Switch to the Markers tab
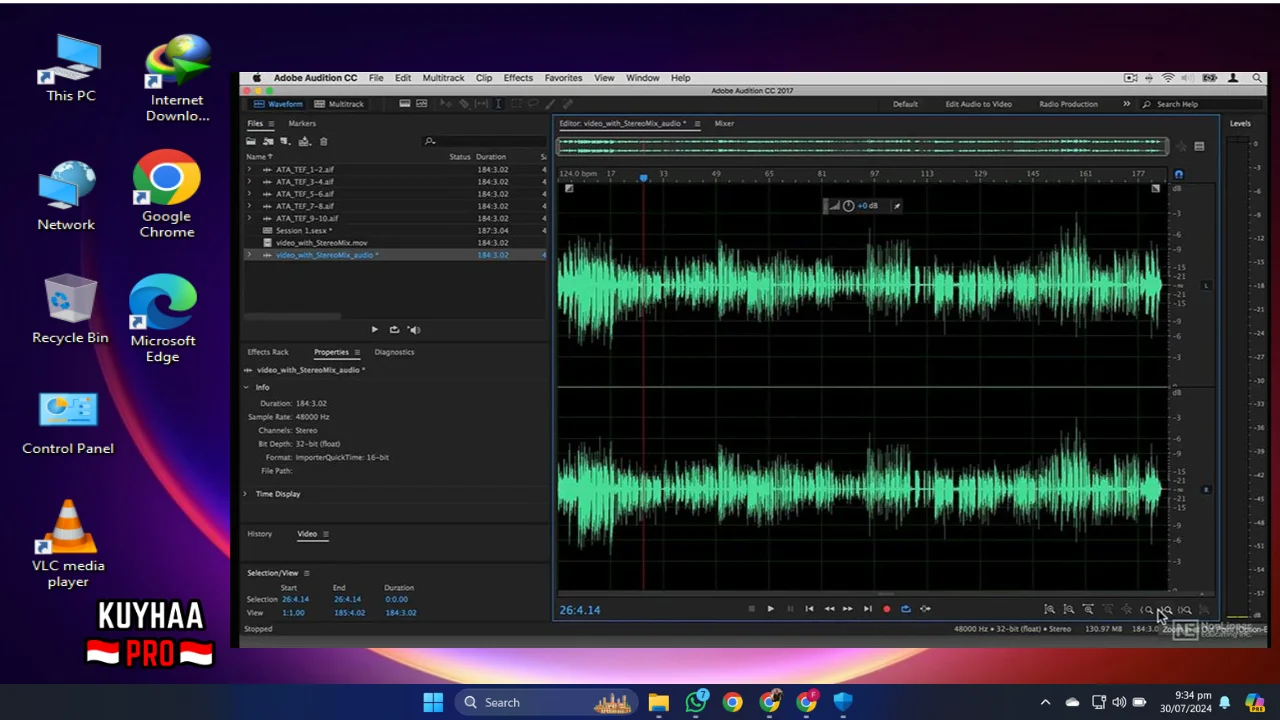The width and height of the screenshot is (1280, 720). tap(302, 124)
